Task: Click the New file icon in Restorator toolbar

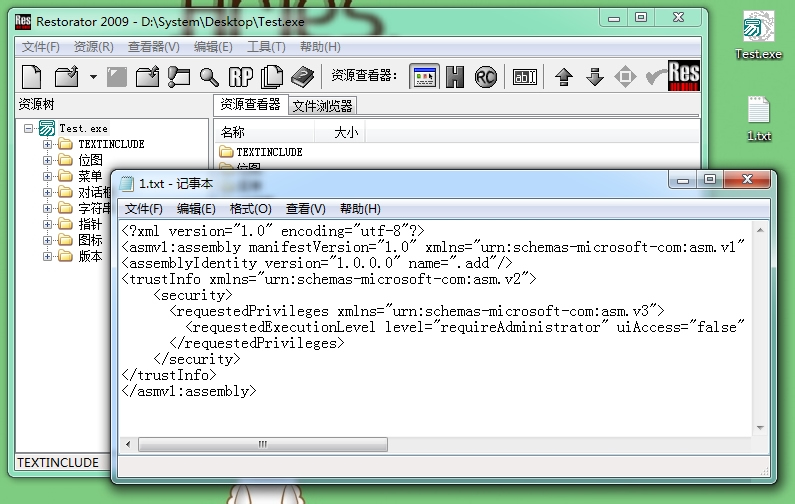Action: click(x=32, y=77)
